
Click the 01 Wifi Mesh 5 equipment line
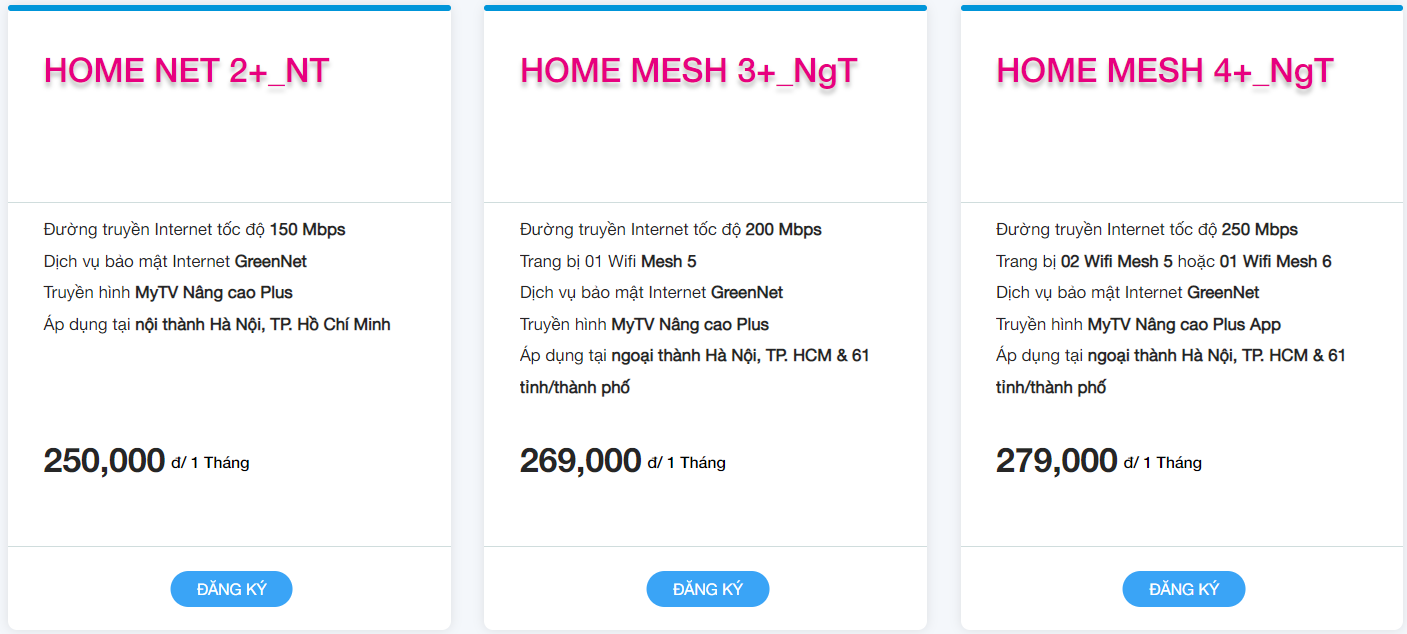pos(608,261)
